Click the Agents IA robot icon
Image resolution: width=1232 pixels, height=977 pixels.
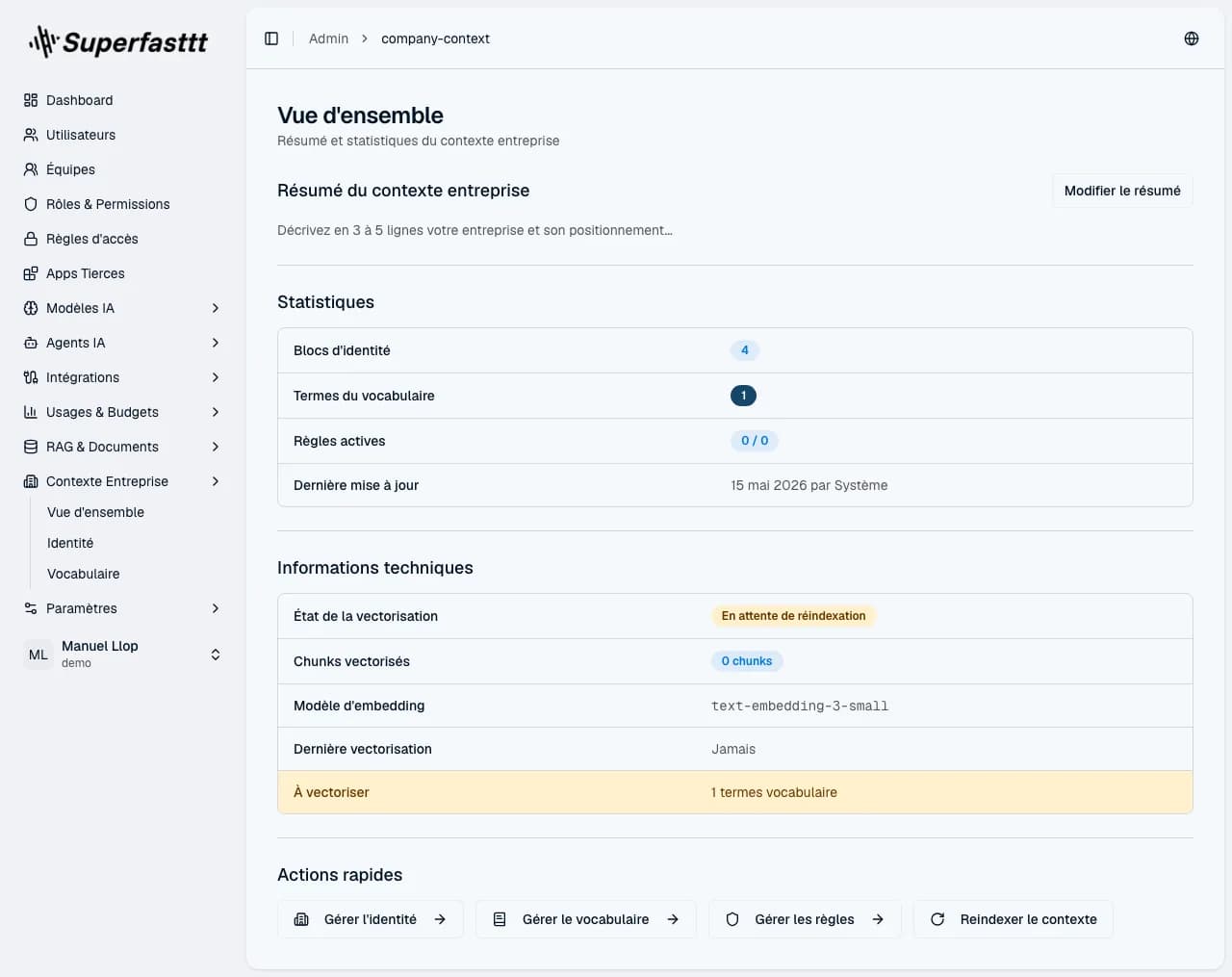point(31,343)
